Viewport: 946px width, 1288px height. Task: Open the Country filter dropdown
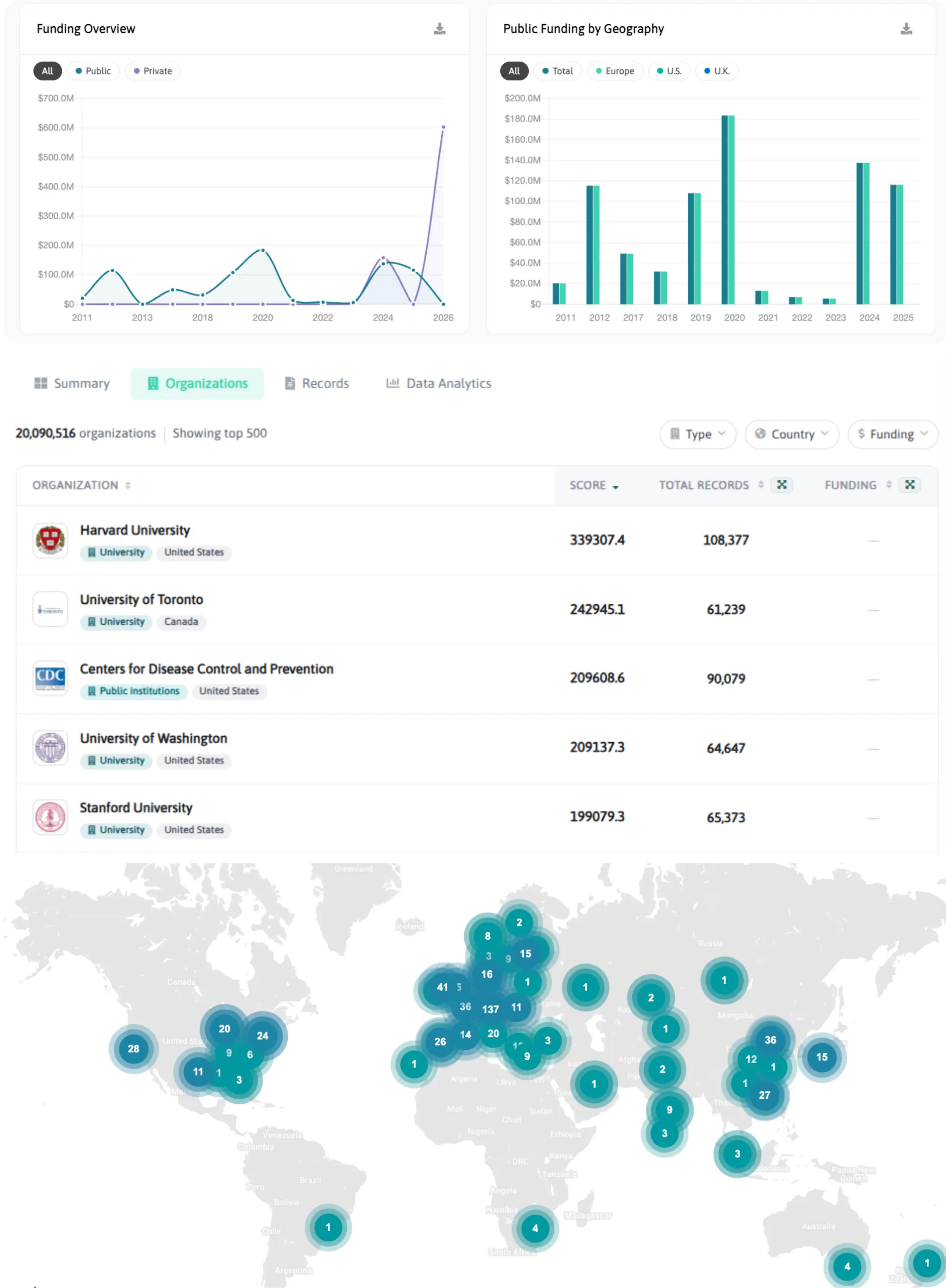[x=791, y=434]
